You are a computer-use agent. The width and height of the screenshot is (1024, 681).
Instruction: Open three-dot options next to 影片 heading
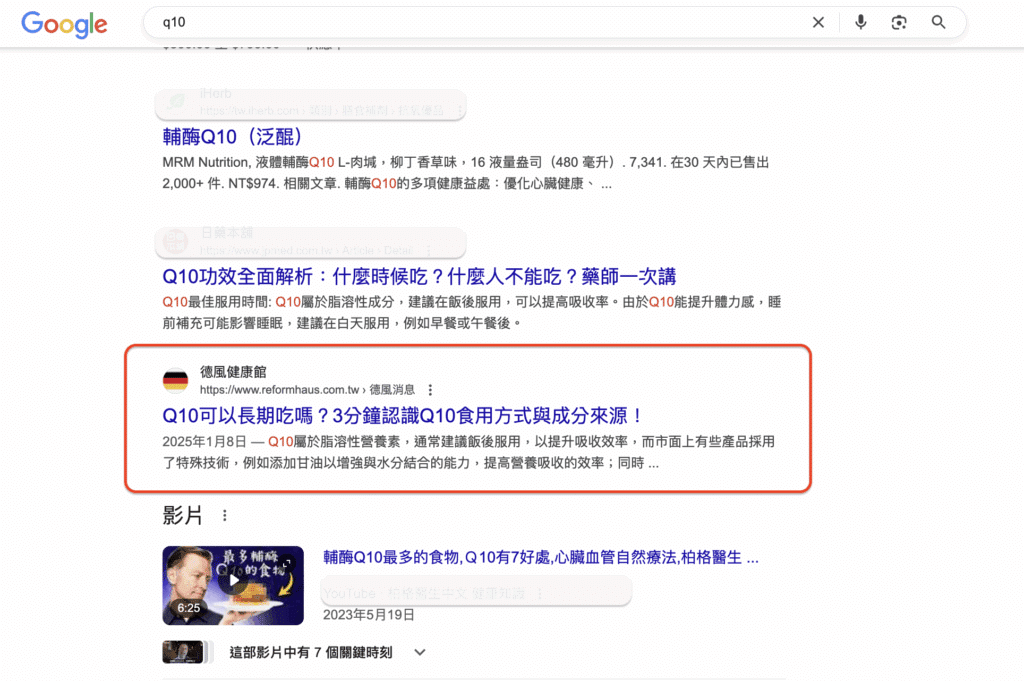pyautogui.click(x=224, y=516)
